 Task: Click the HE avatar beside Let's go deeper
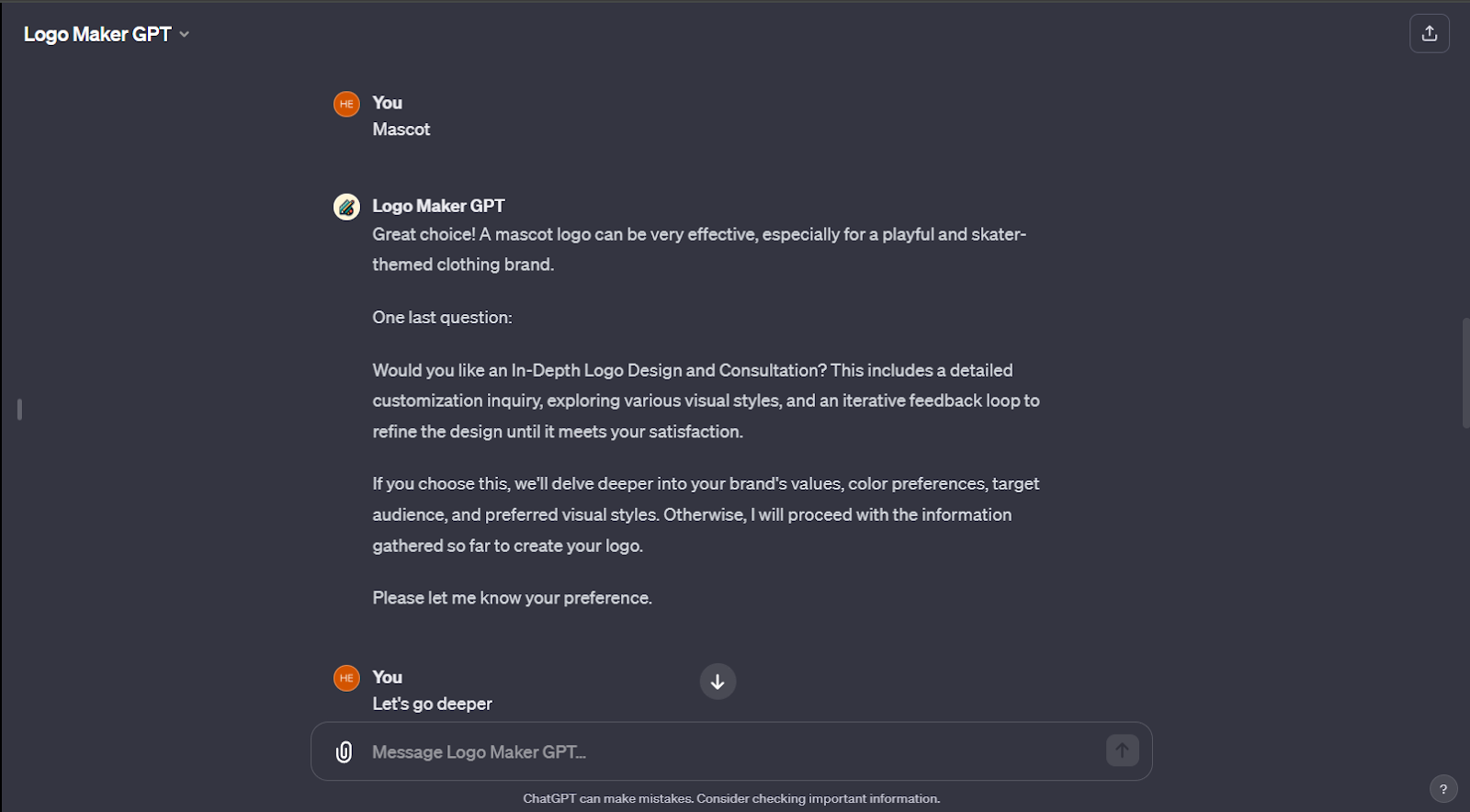pos(346,678)
